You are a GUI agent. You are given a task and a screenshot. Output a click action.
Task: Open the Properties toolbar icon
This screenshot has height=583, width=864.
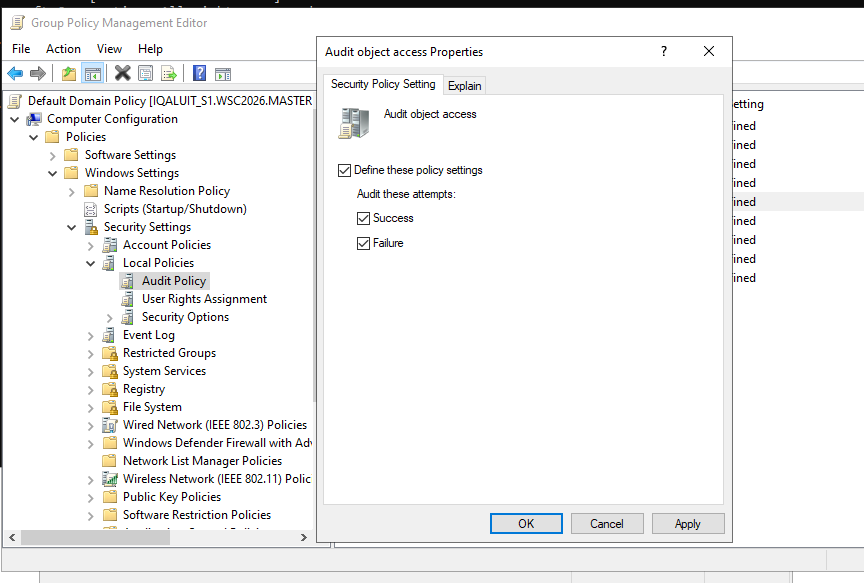point(145,73)
